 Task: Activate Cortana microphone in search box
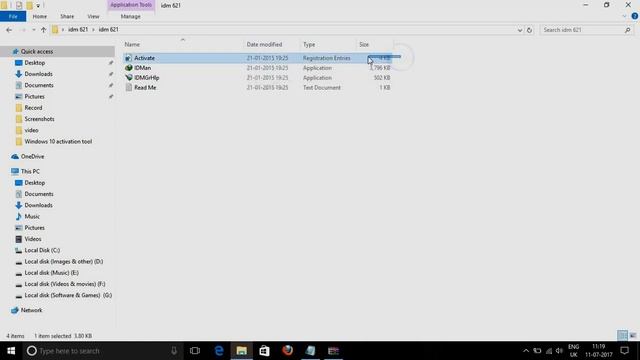coord(174,351)
